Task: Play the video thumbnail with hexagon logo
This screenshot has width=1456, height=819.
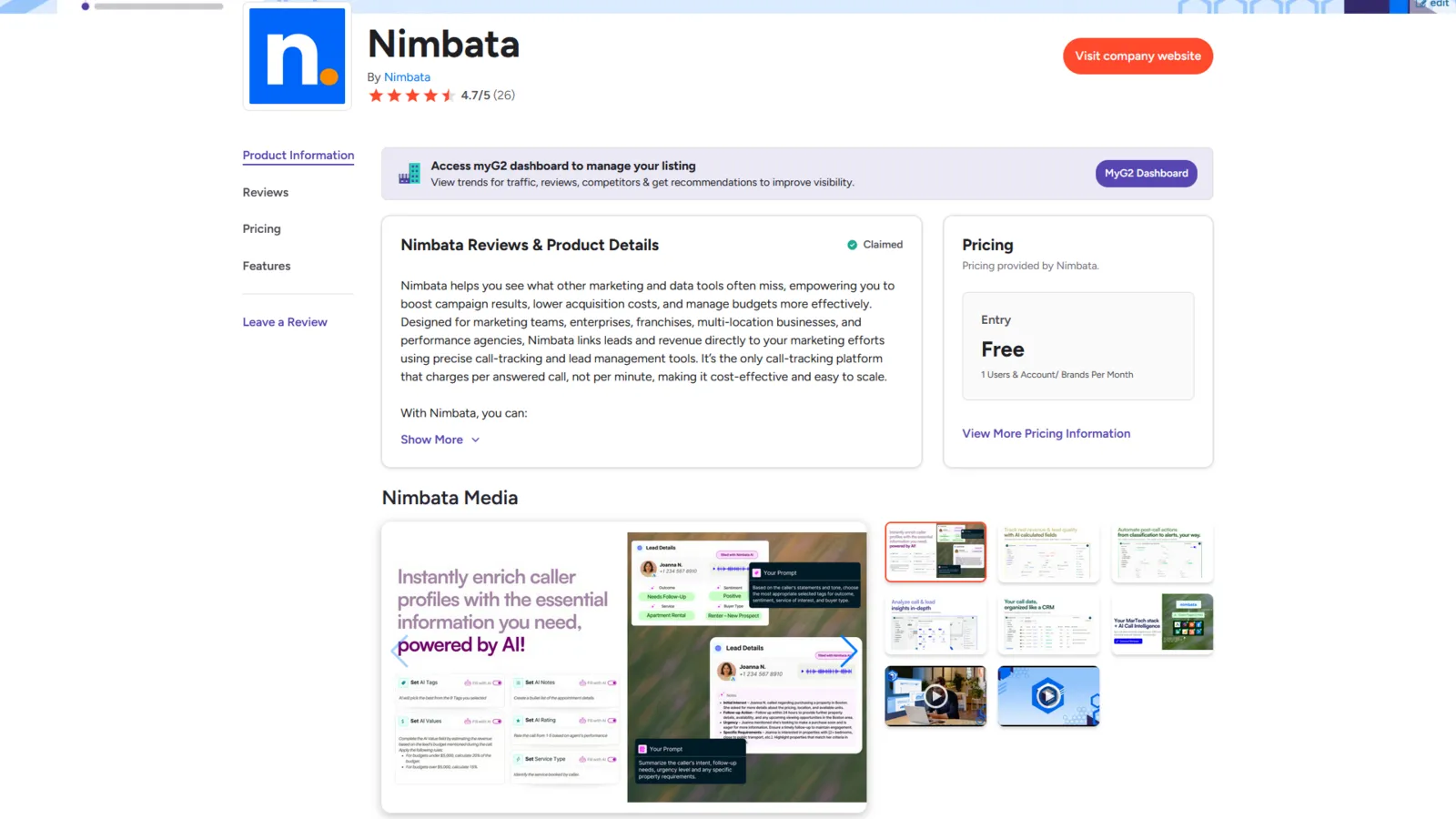Action: tap(1048, 696)
